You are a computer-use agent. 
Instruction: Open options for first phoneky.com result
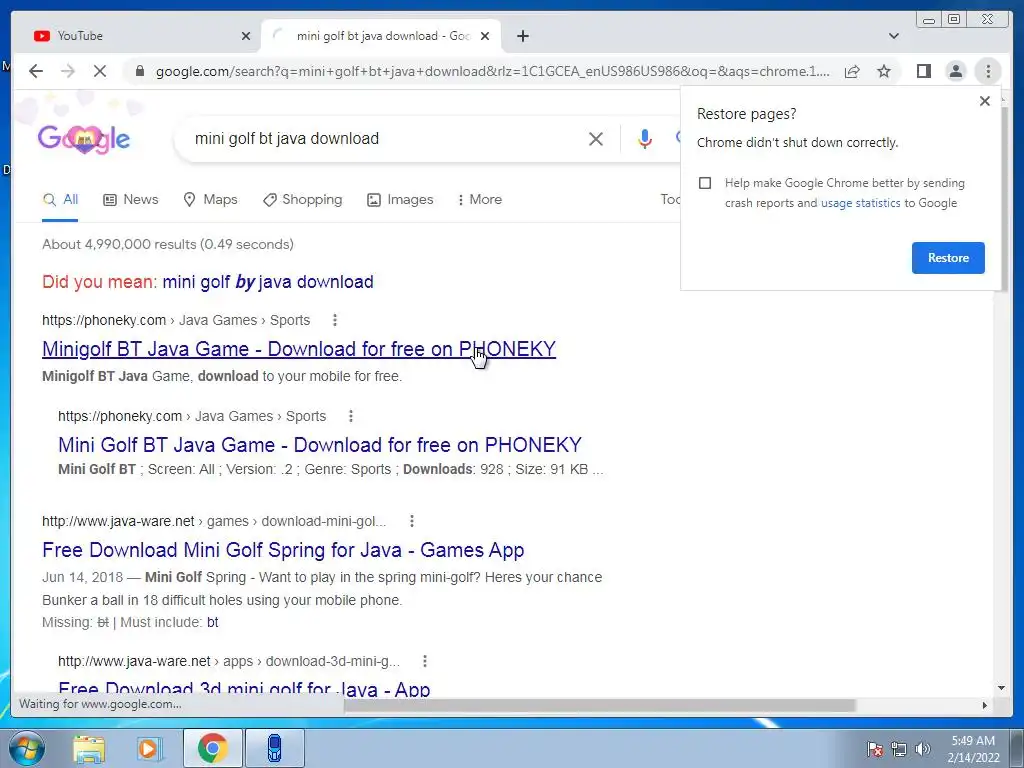[x=335, y=320]
